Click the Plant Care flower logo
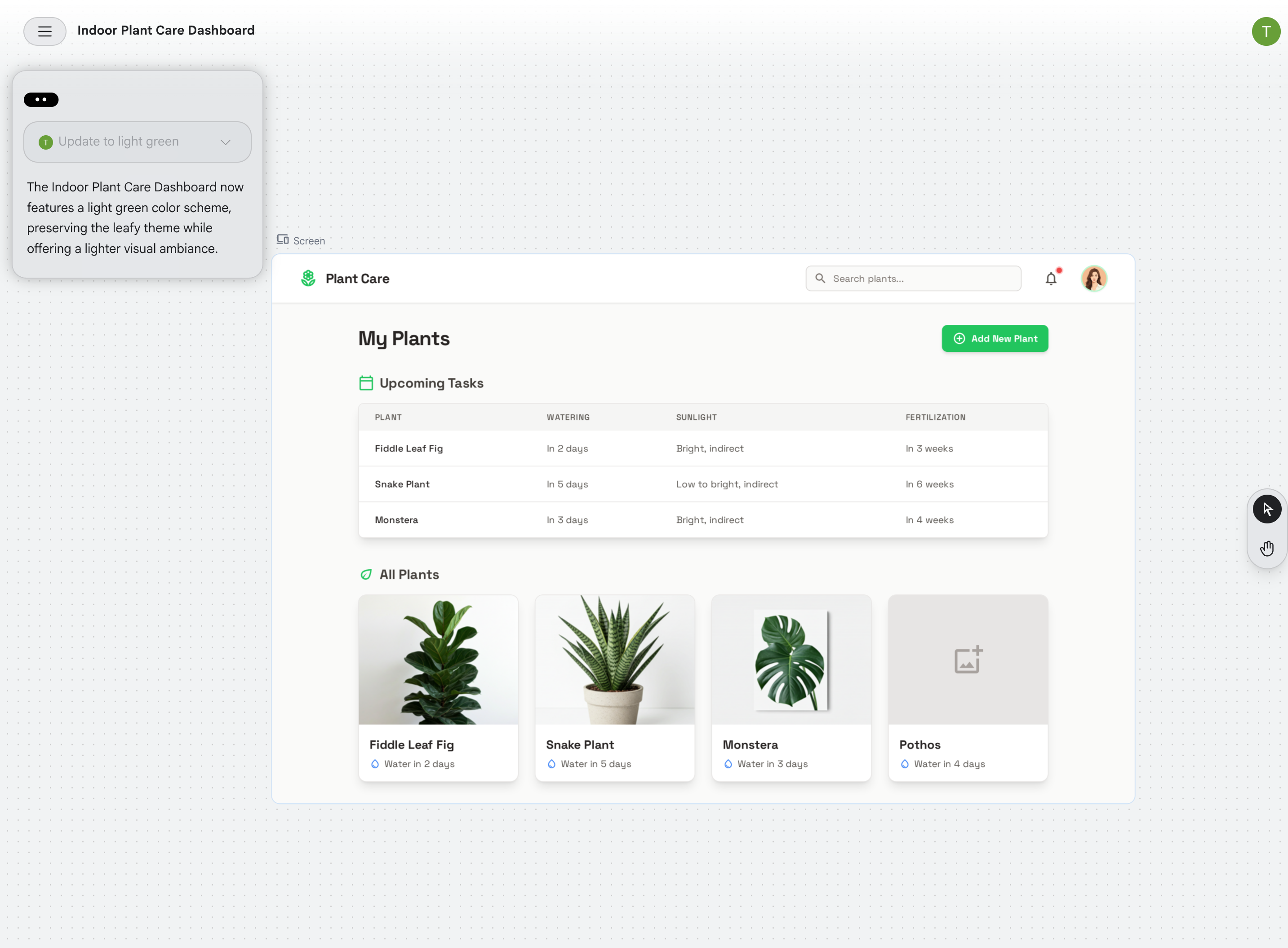 (x=308, y=278)
